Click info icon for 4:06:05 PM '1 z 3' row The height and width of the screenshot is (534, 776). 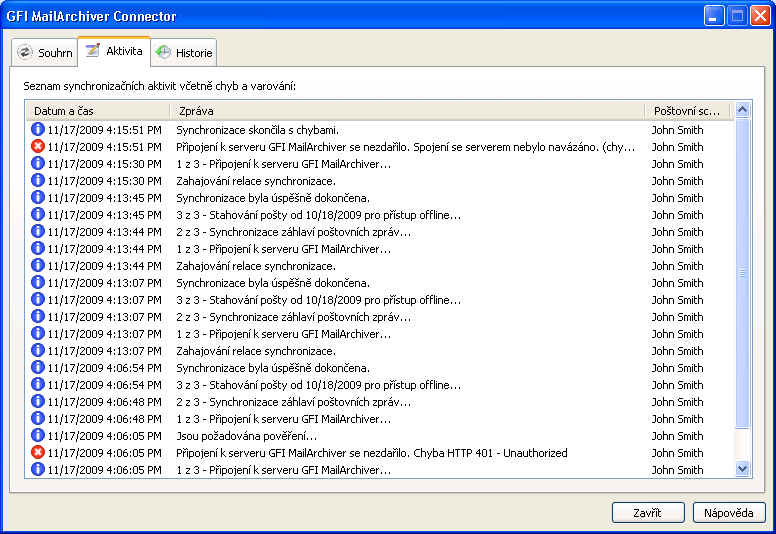click(38, 469)
